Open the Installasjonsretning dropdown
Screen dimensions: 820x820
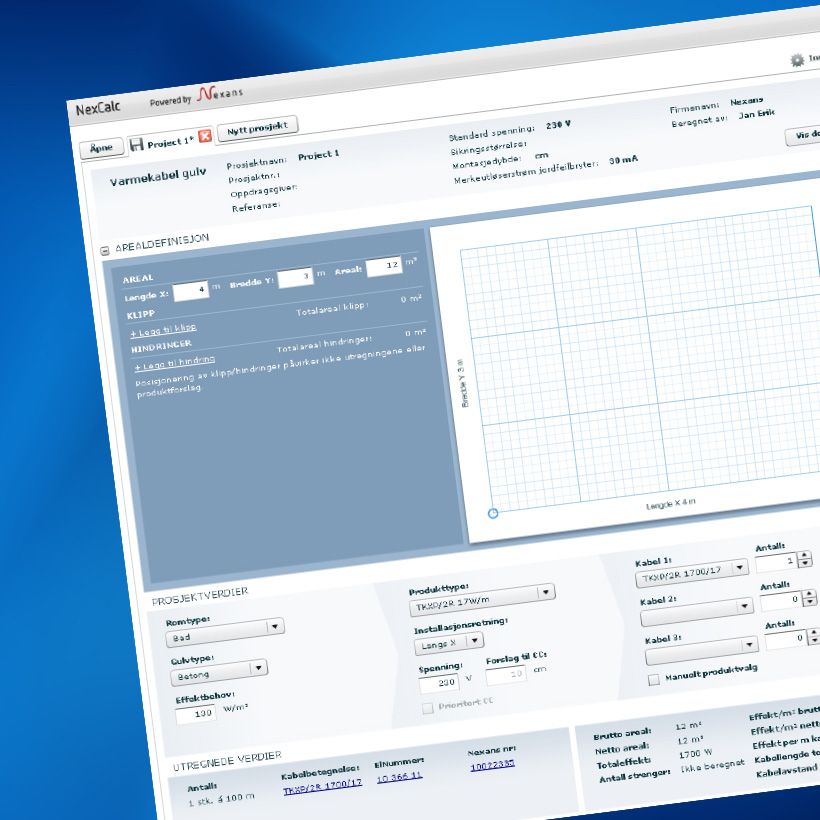449,643
